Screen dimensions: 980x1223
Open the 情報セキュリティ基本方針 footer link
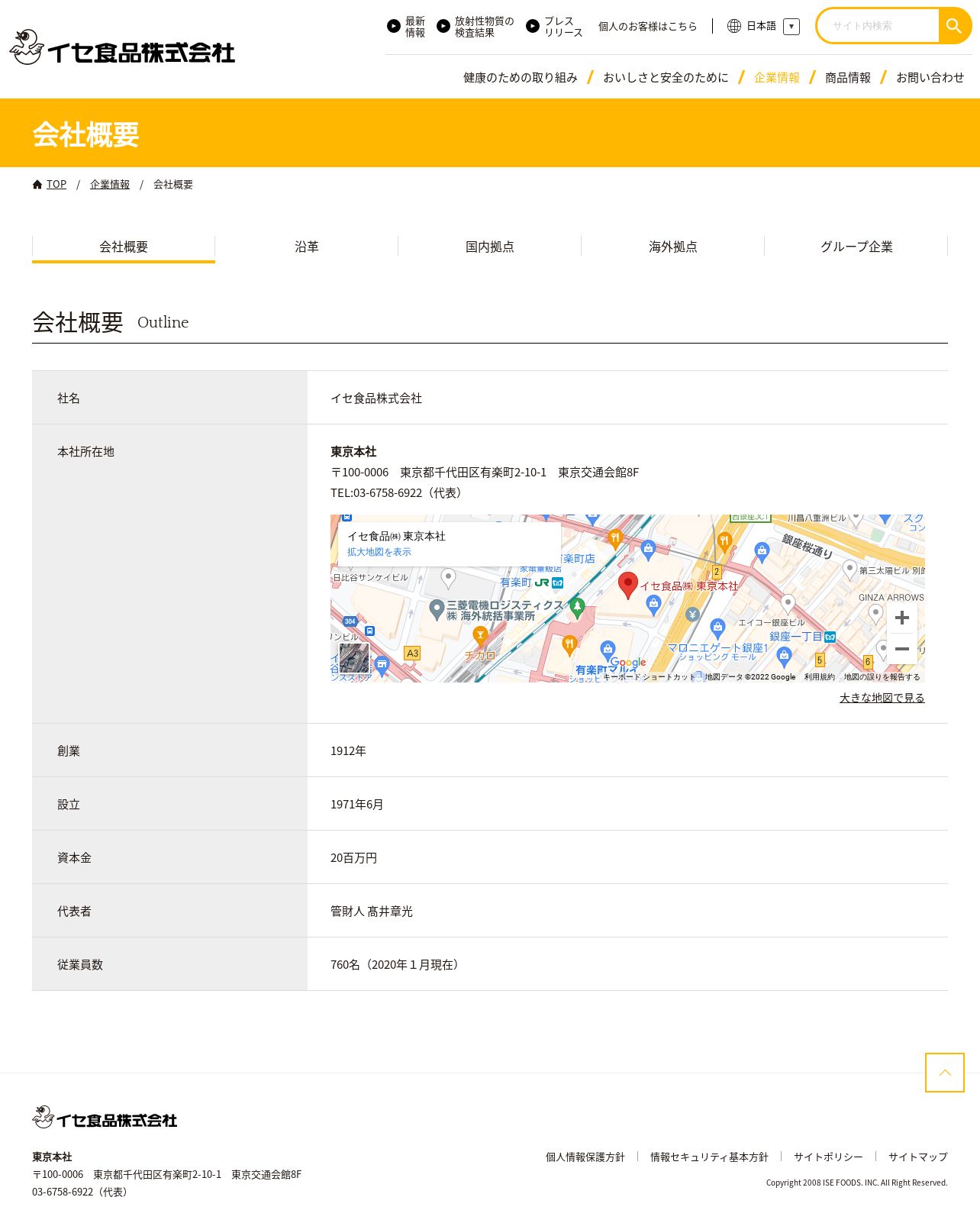tap(709, 1157)
